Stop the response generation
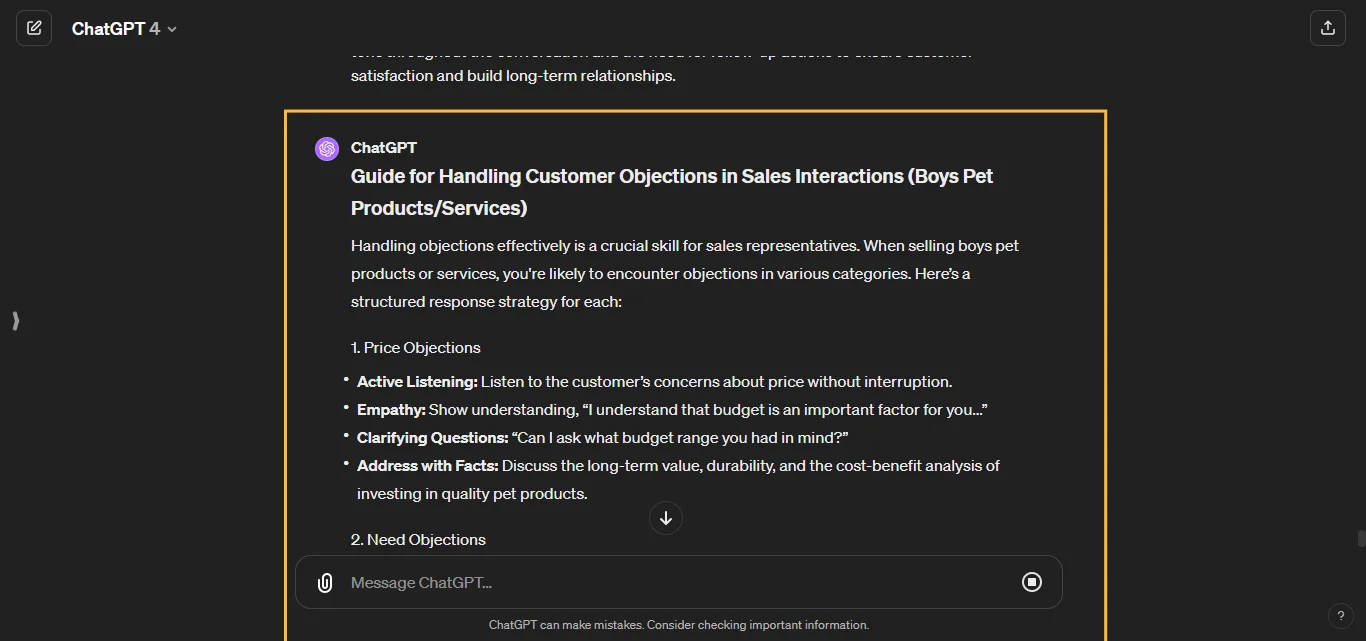This screenshot has width=1366, height=641. 1032,582
